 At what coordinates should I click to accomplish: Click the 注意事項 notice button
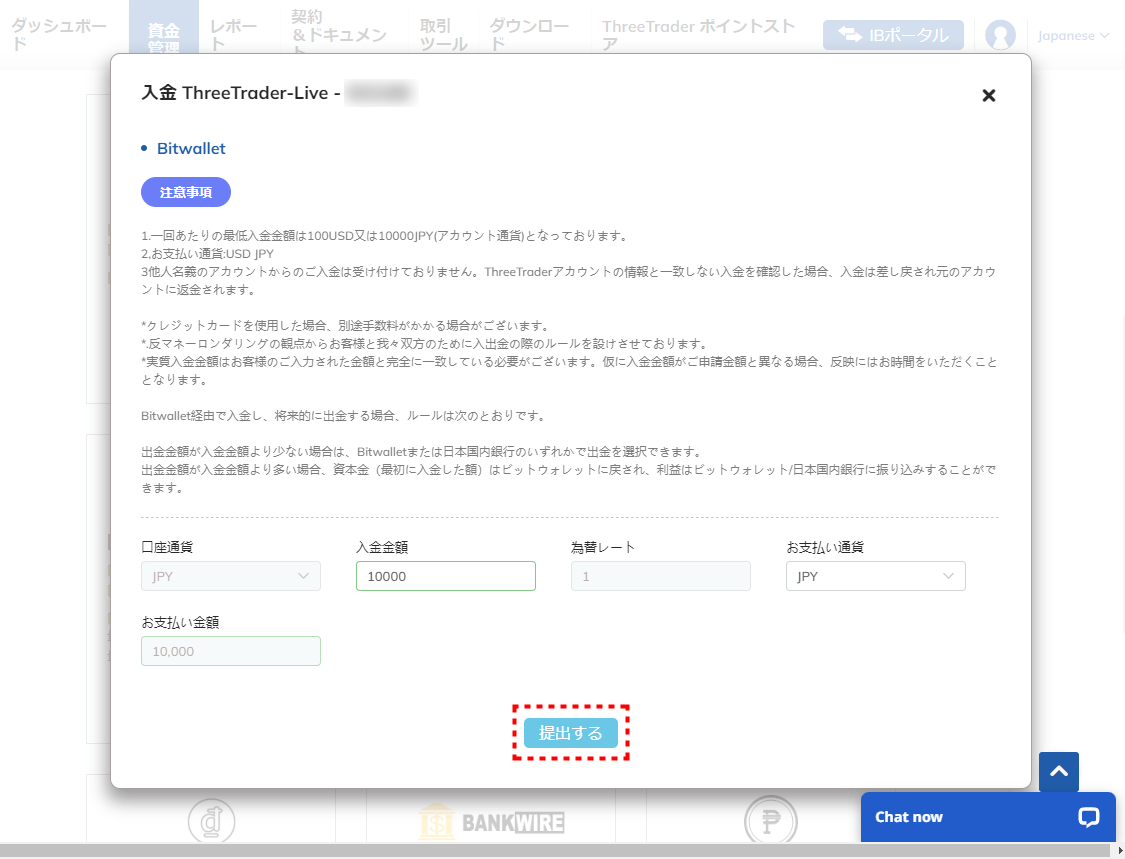[186, 192]
